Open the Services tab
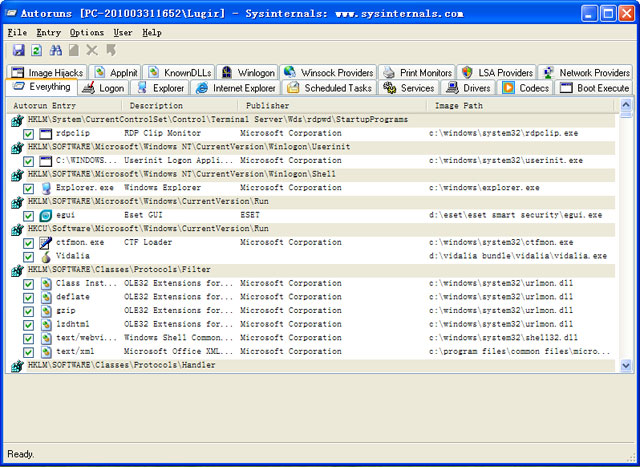640x467 pixels. pyautogui.click(x=409, y=88)
